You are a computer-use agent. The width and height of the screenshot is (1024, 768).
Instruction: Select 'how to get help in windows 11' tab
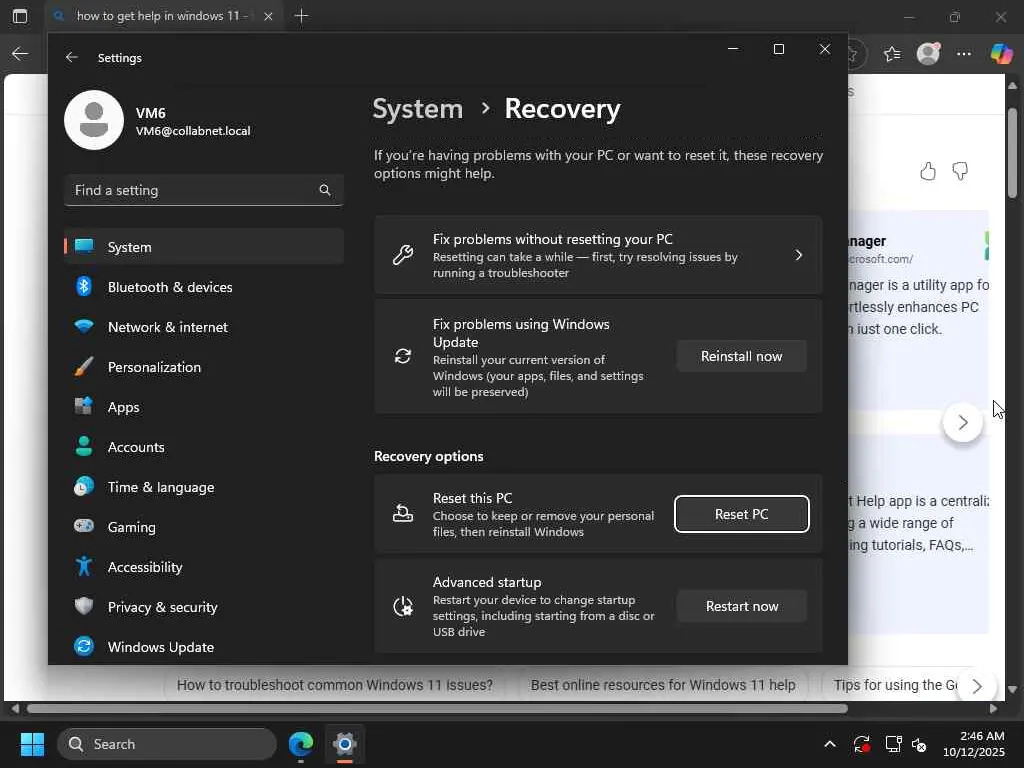[164, 16]
